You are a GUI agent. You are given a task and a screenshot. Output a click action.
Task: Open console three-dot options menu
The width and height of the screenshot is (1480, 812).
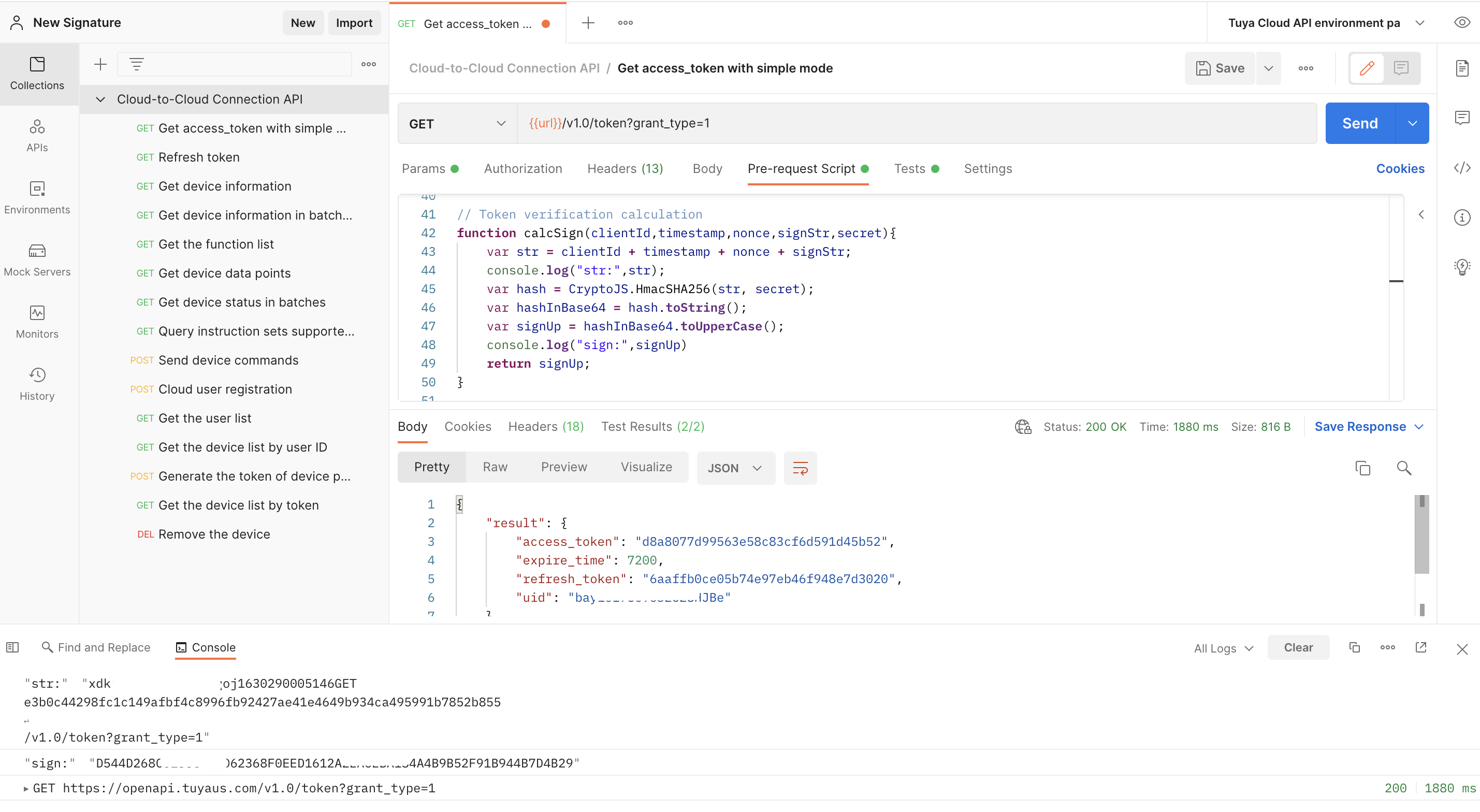click(1387, 648)
